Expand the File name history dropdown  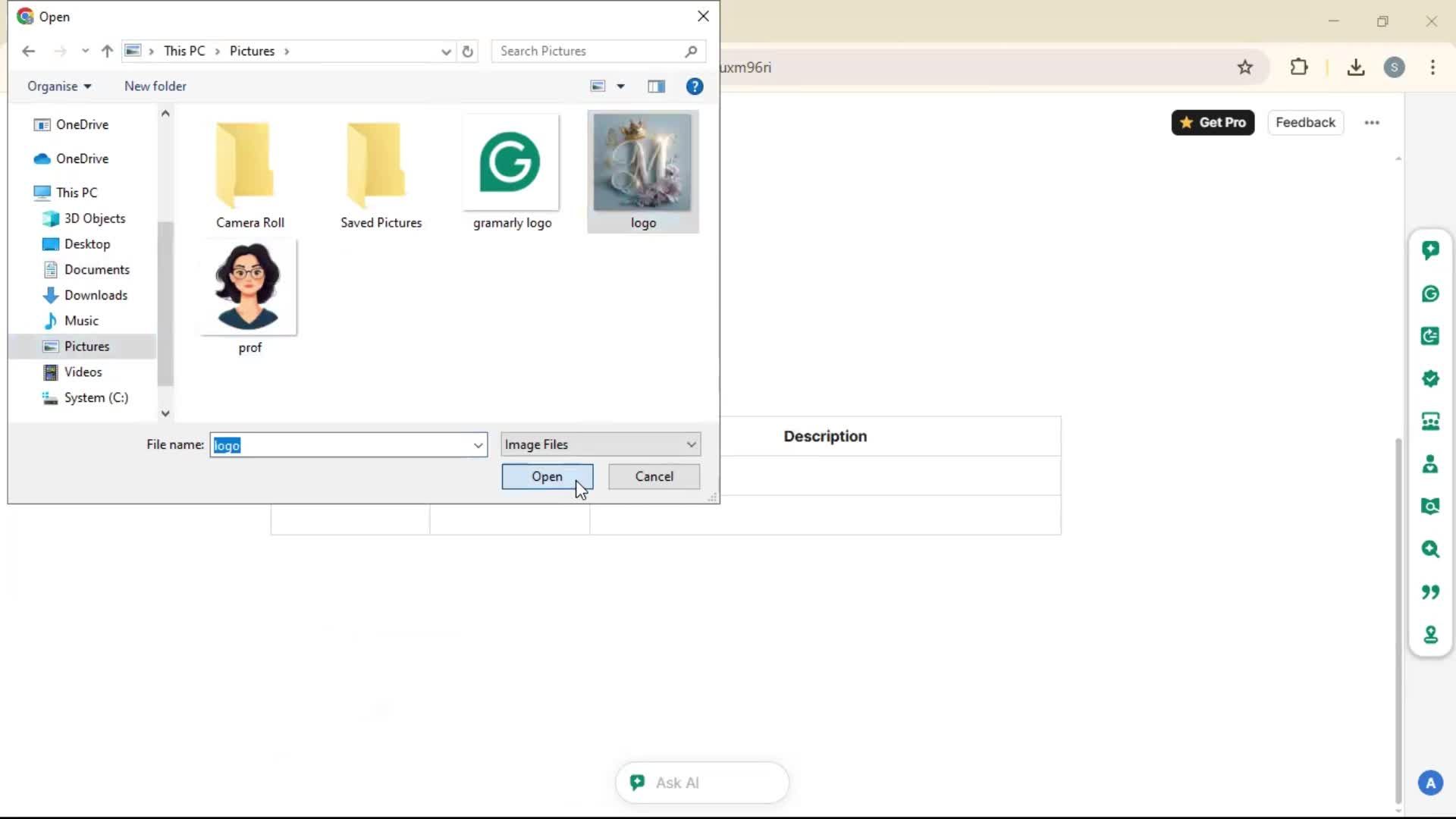click(478, 445)
